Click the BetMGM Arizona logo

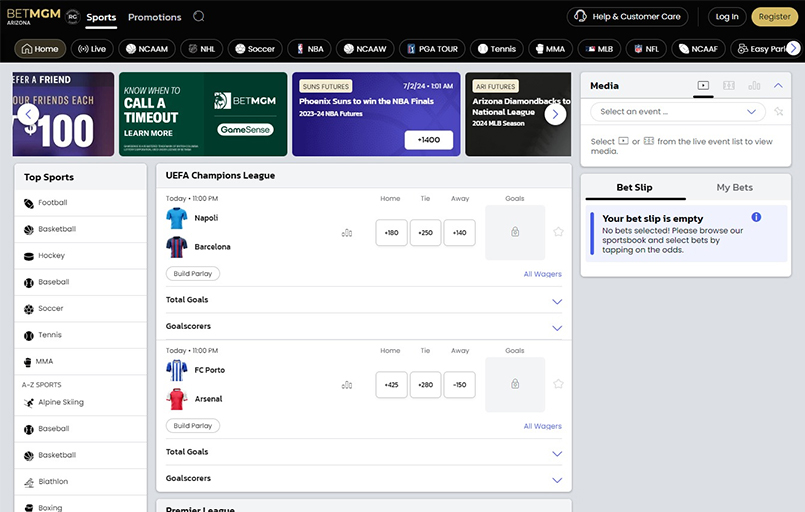pos(33,16)
